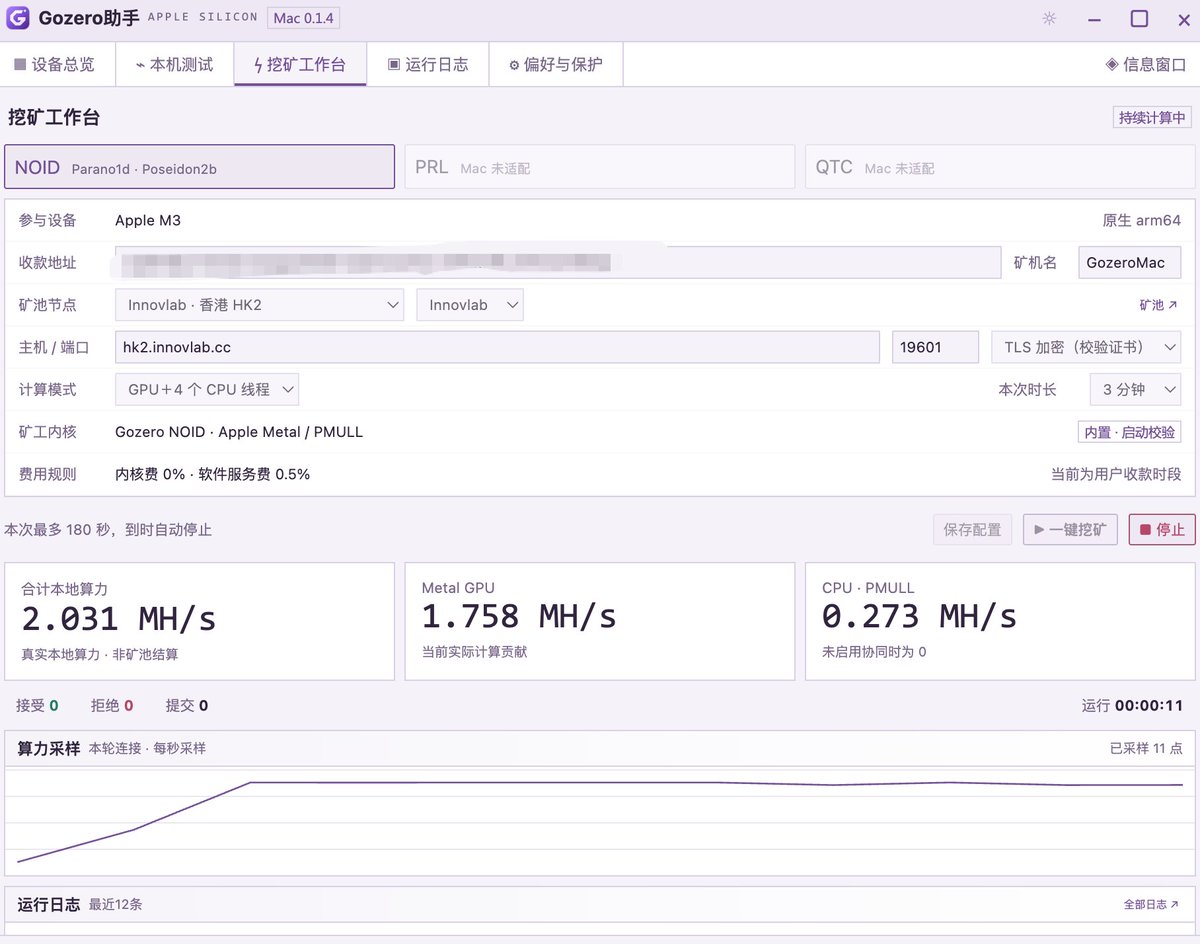Viewport: 1200px width, 944px height.
Task: Click the 当前为用户收款时段 text
Action: (1116, 474)
